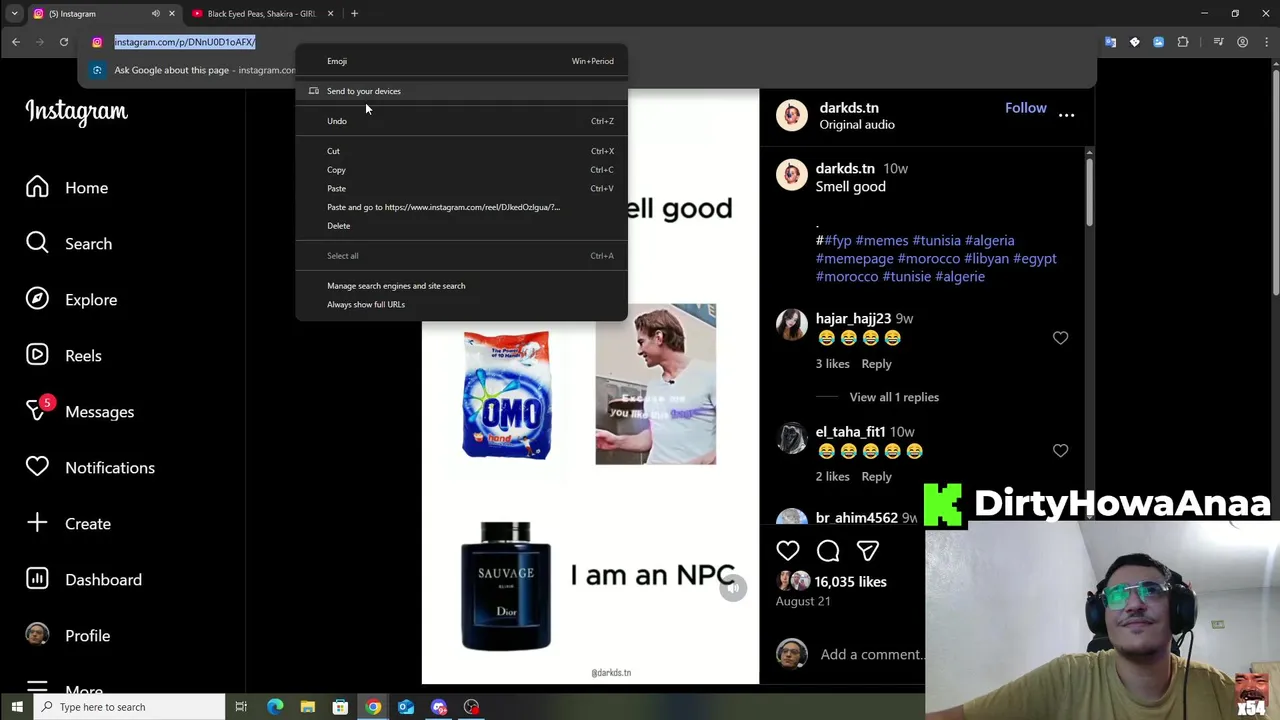This screenshot has height=720, width=1280.
Task: Choose Send to your devices
Action: (x=462, y=91)
